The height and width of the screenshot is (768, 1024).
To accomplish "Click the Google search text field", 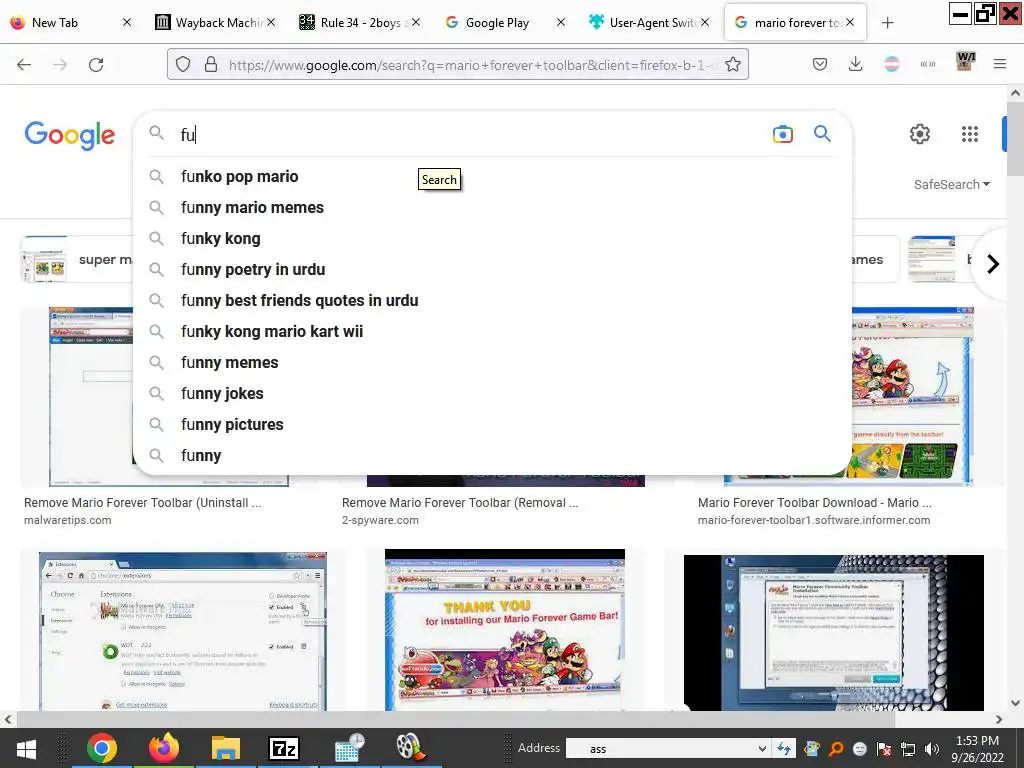I will (x=470, y=135).
